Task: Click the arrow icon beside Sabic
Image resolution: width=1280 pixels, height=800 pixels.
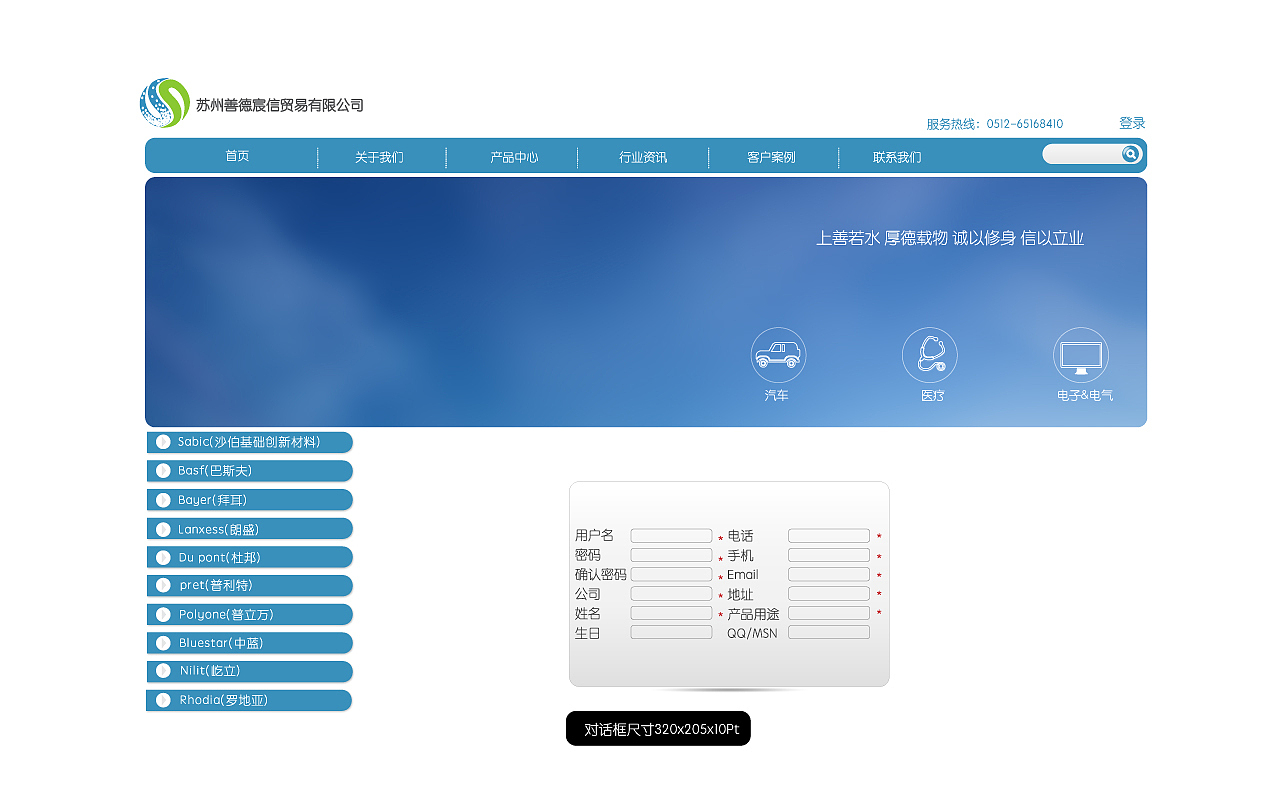Action: point(164,442)
